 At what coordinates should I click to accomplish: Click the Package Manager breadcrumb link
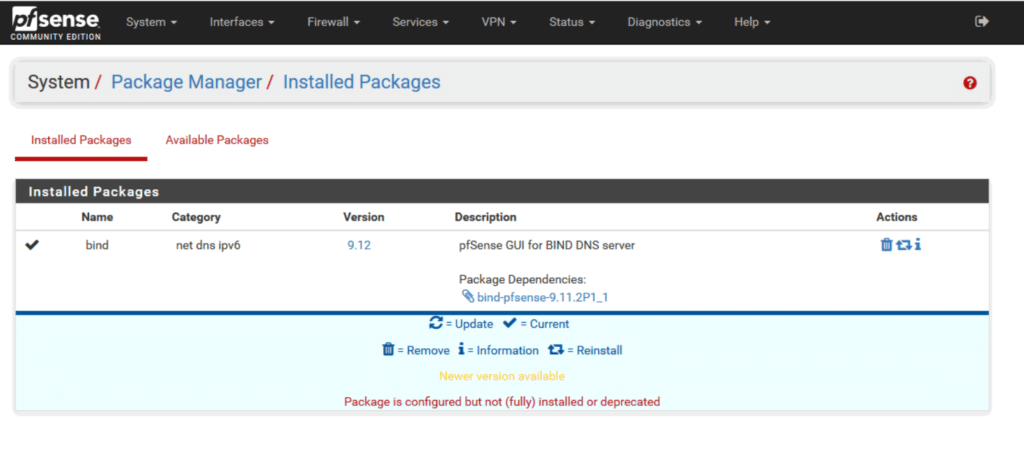(x=186, y=82)
